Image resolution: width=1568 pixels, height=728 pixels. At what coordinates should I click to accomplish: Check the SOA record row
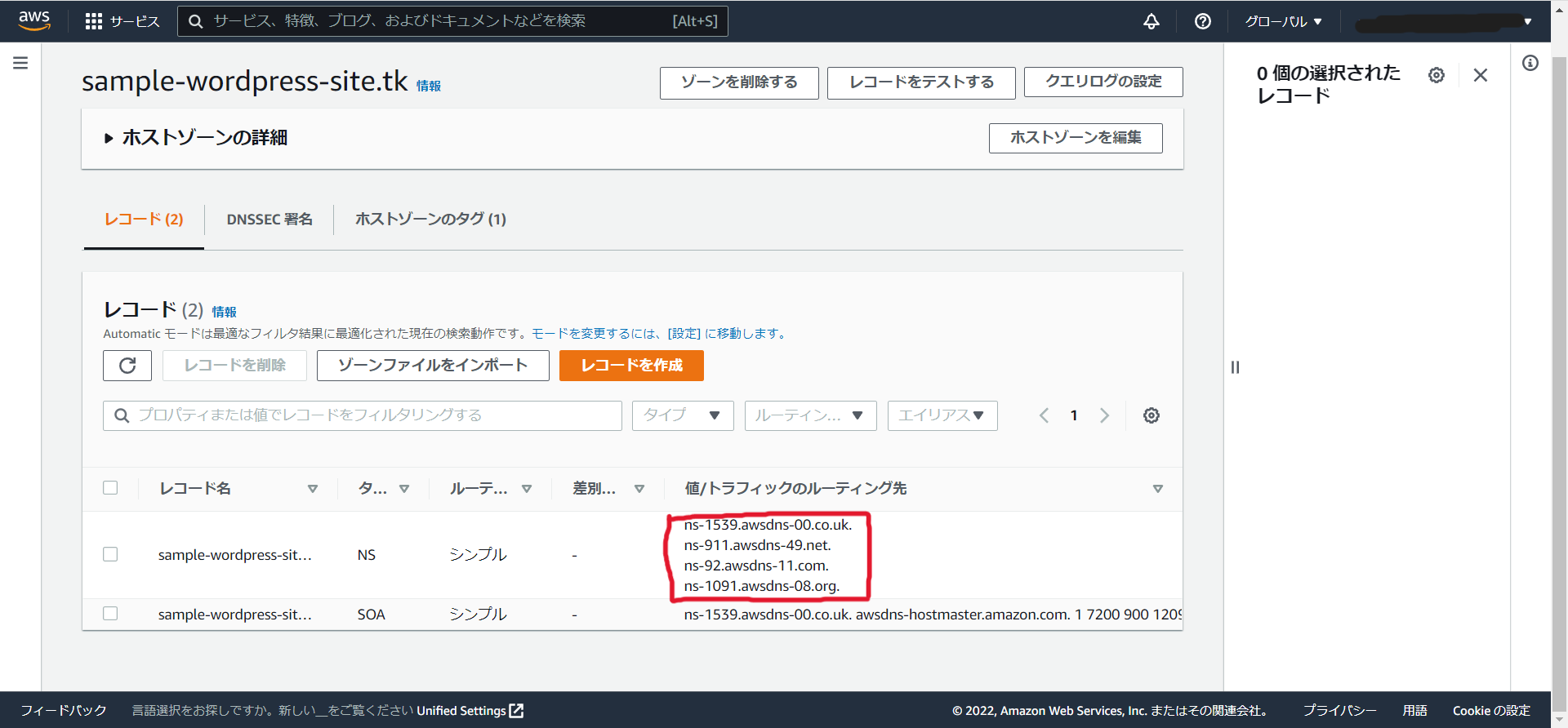pyautogui.click(x=110, y=614)
